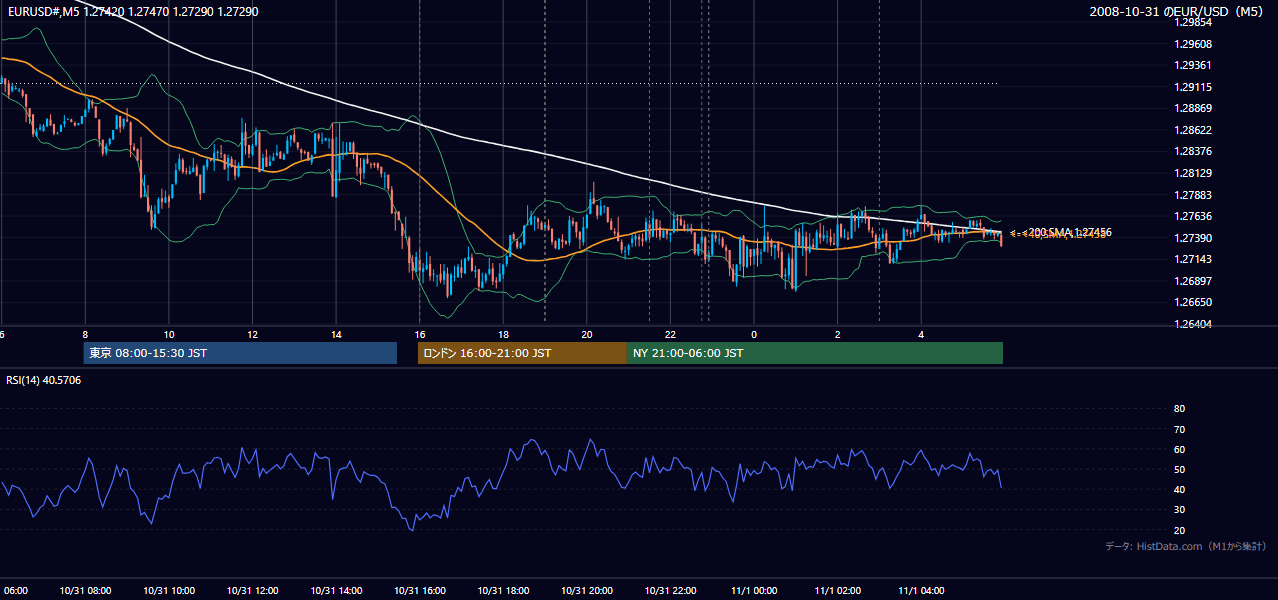Click hour tick 18 under price chart
The width and height of the screenshot is (1278, 600).
point(503,335)
